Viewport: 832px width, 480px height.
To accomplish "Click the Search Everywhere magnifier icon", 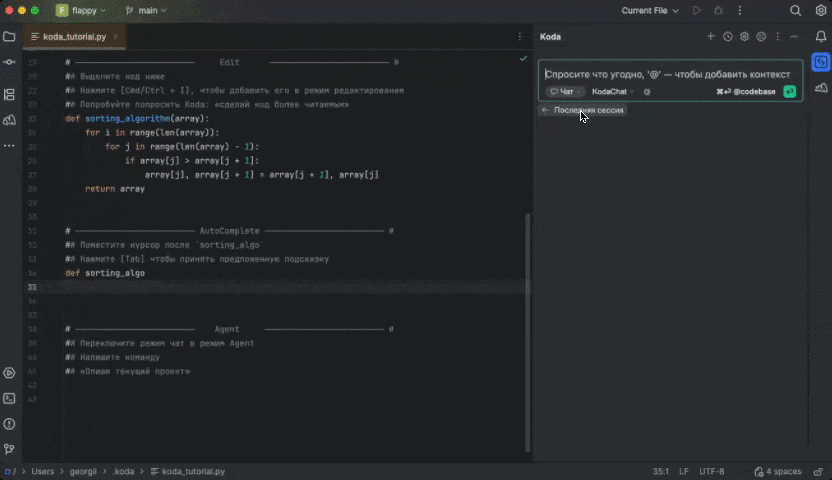I will tap(796, 11).
